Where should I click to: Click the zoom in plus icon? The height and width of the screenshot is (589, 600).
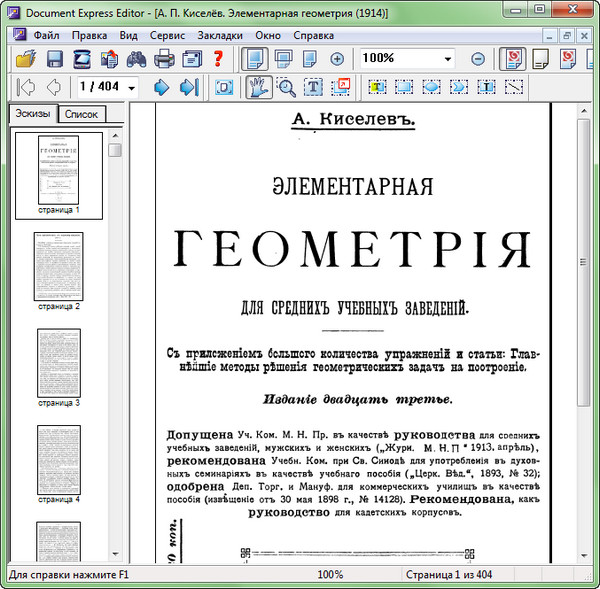point(337,59)
